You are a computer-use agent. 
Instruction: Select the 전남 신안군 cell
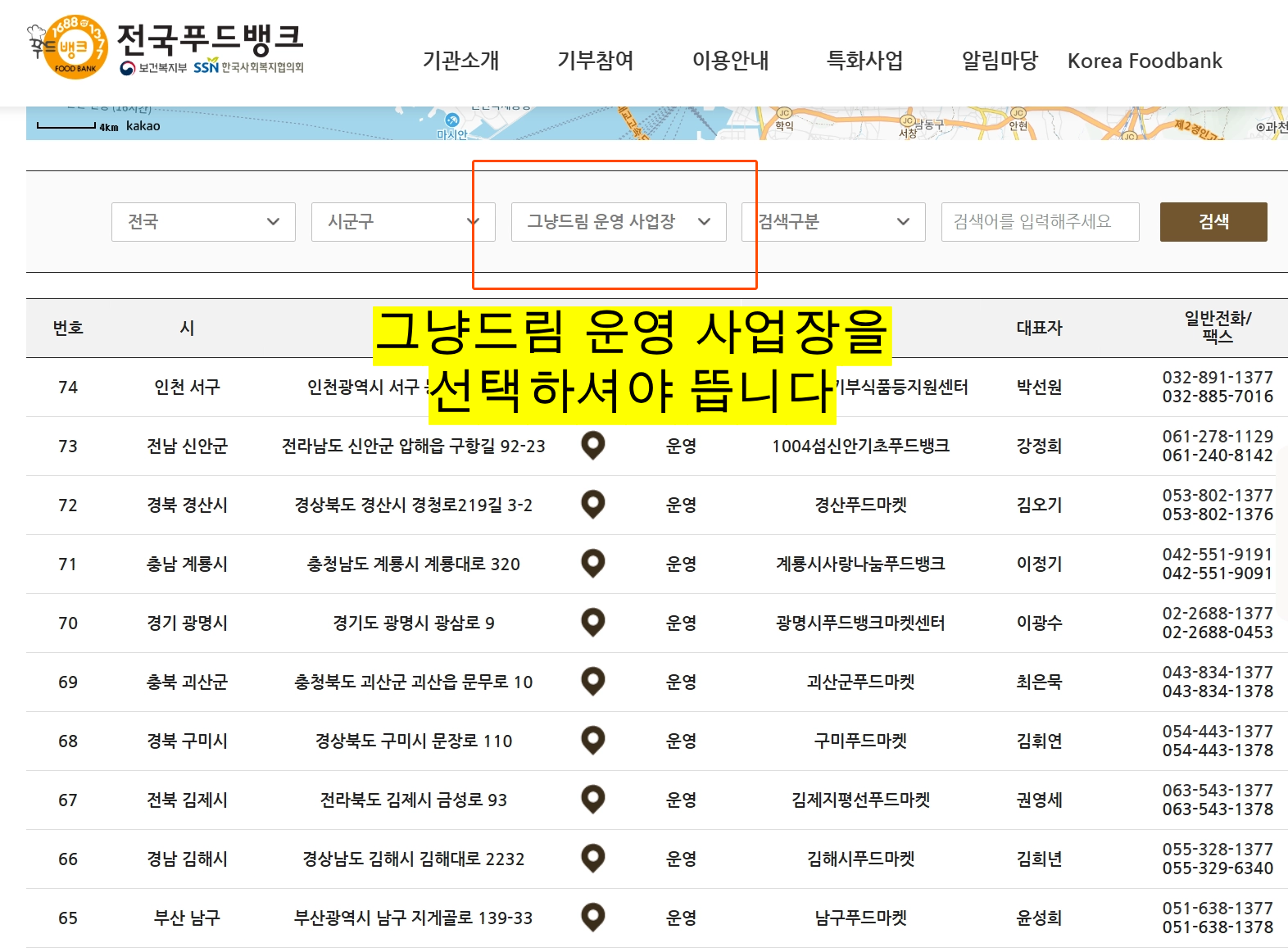(187, 446)
